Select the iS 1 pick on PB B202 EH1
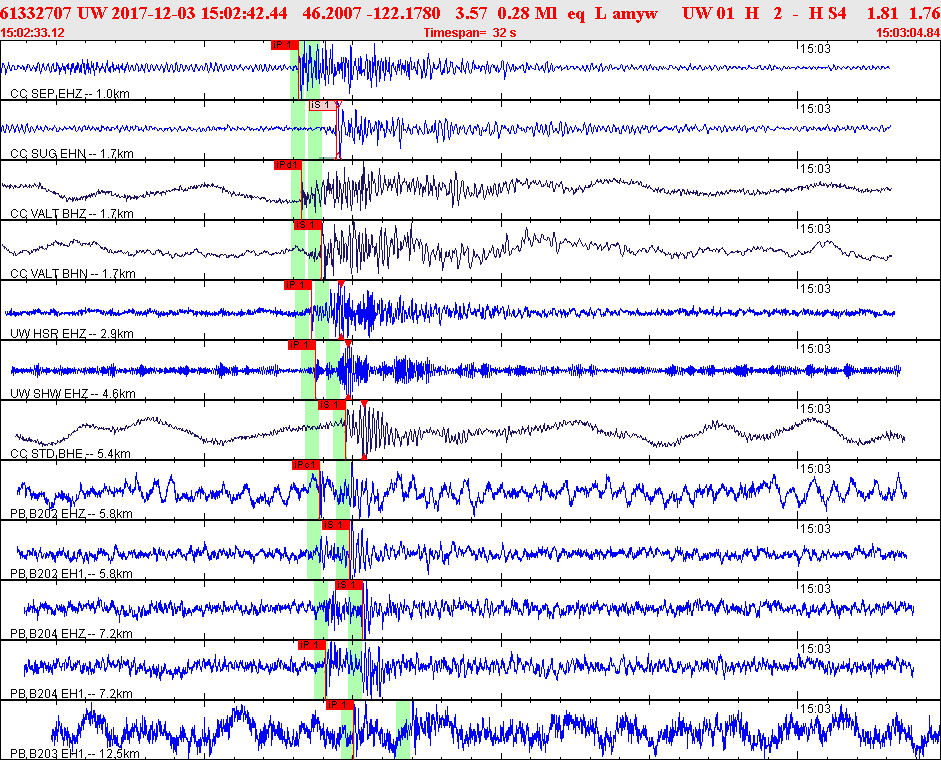 334,525
